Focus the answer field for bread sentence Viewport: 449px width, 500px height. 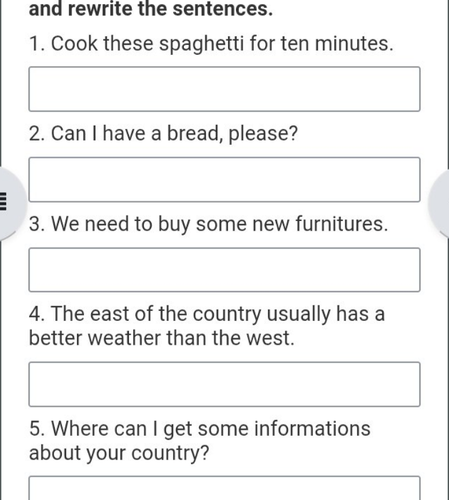pyautogui.click(x=224, y=180)
